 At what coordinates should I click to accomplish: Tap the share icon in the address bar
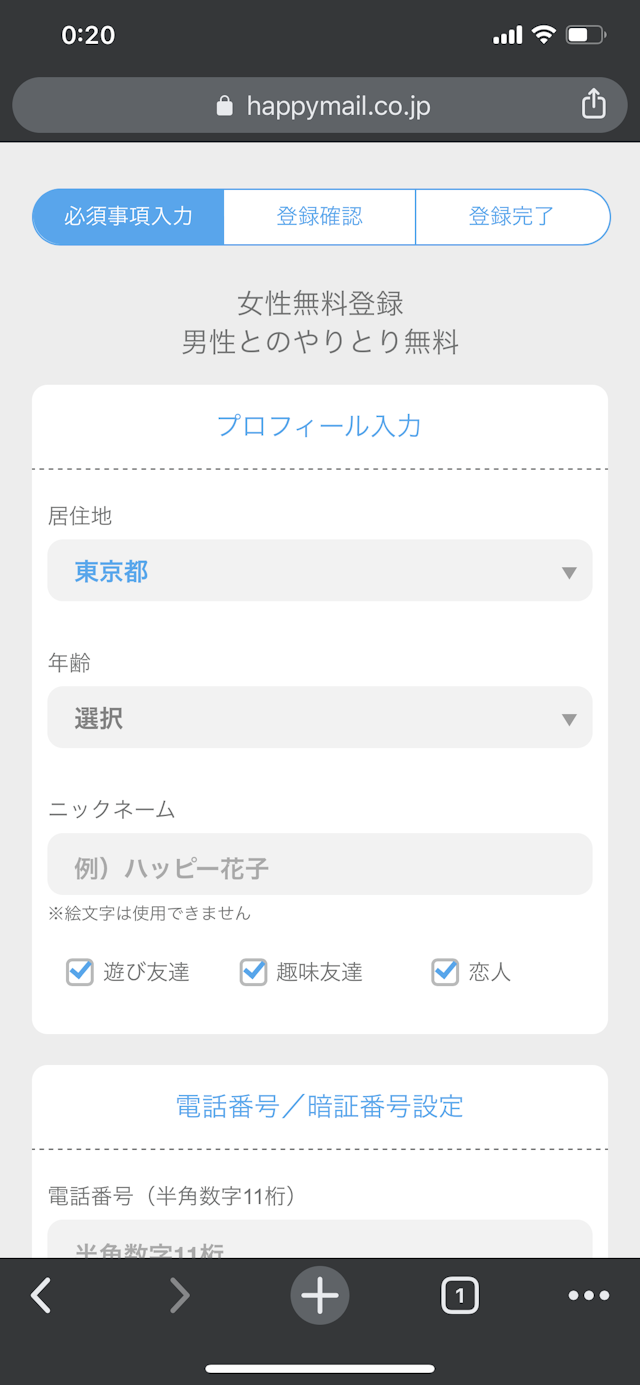click(595, 104)
